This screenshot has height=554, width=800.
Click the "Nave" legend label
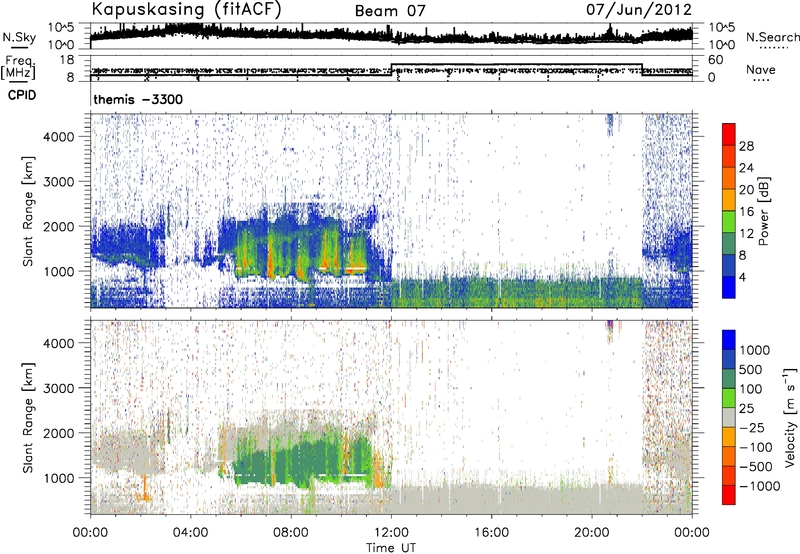point(760,69)
